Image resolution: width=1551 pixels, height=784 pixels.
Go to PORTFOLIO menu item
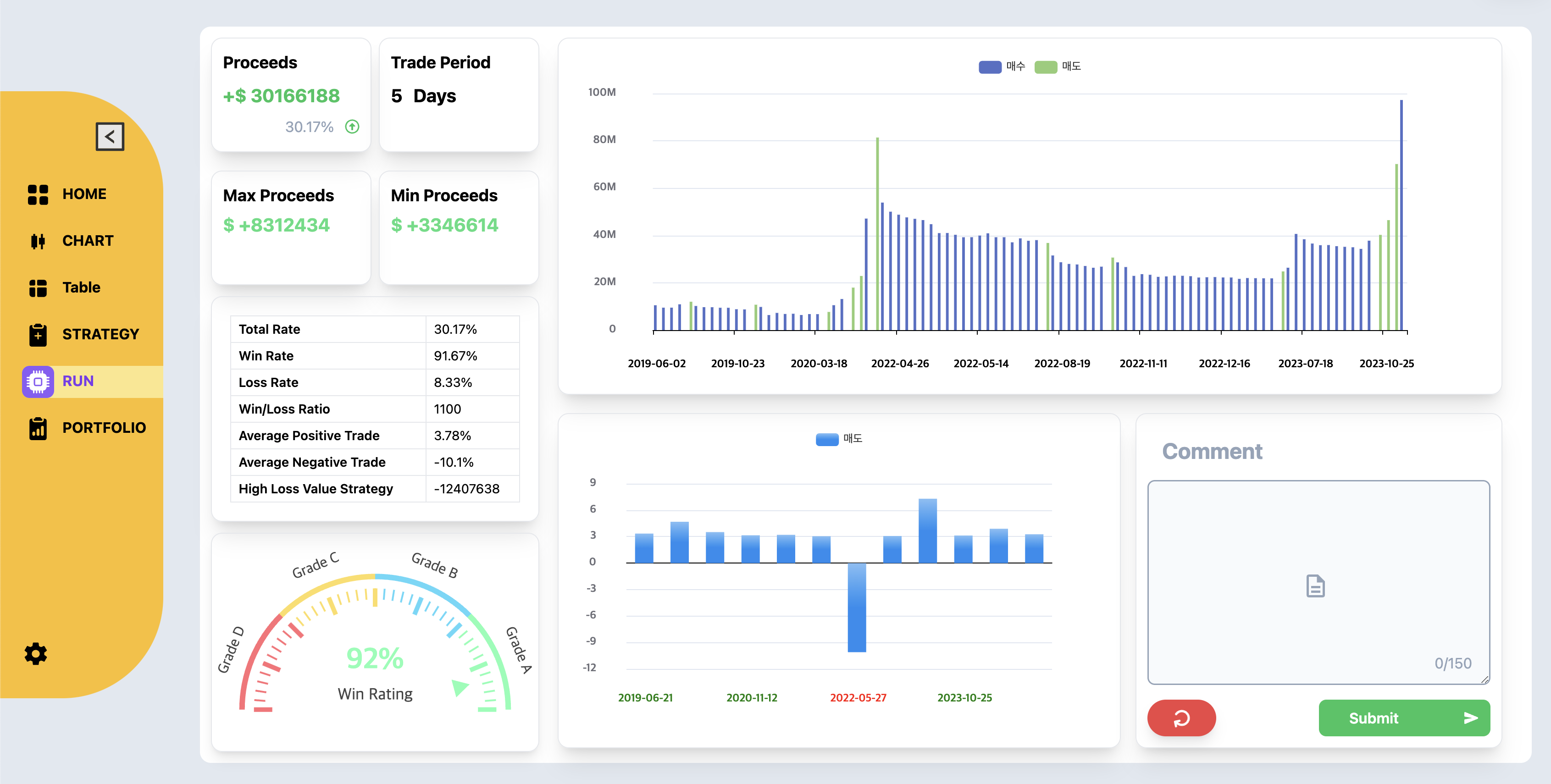(104, 428)
